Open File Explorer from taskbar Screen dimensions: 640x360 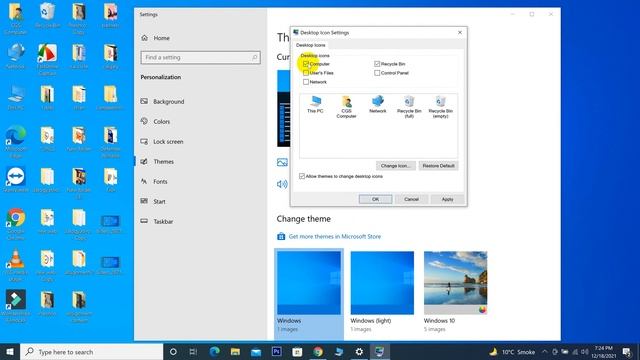tap(235, 351)
